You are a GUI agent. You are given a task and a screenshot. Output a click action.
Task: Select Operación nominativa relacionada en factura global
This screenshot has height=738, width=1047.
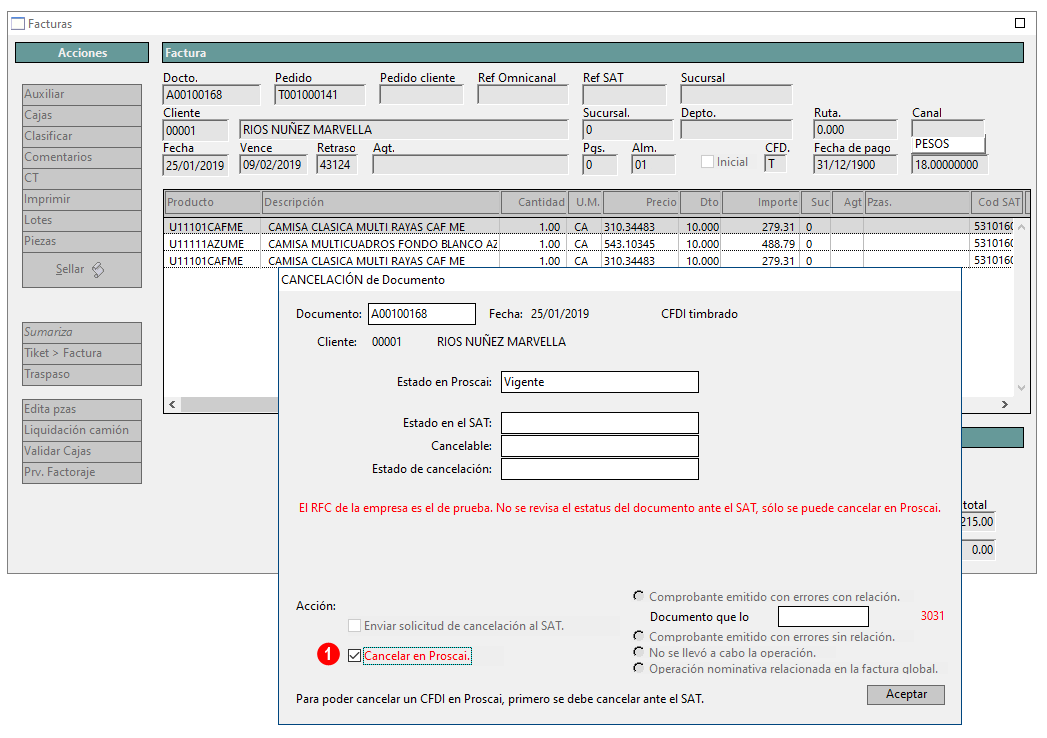coord(638,668)
